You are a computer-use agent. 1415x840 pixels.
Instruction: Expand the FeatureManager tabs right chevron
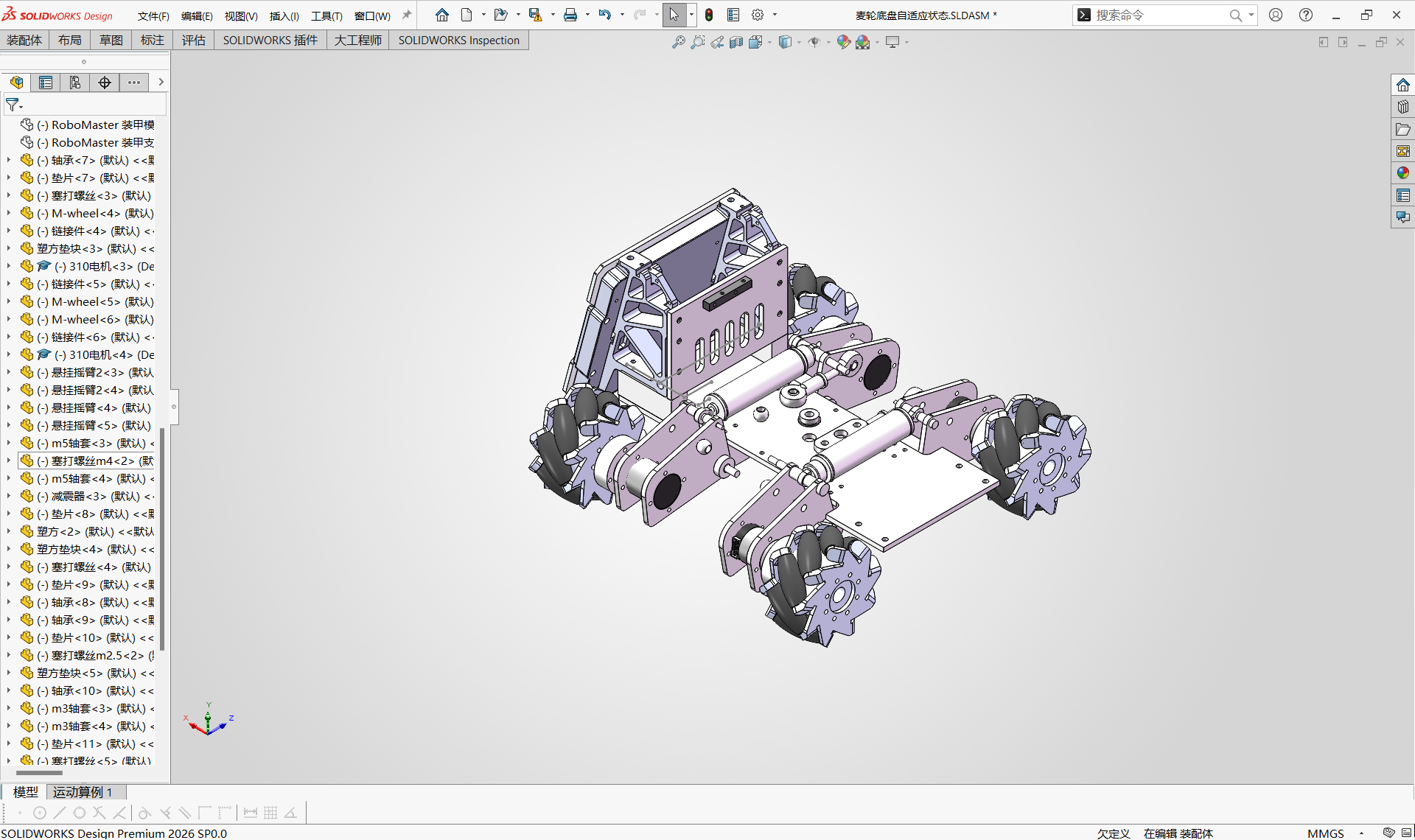point(161,83)
